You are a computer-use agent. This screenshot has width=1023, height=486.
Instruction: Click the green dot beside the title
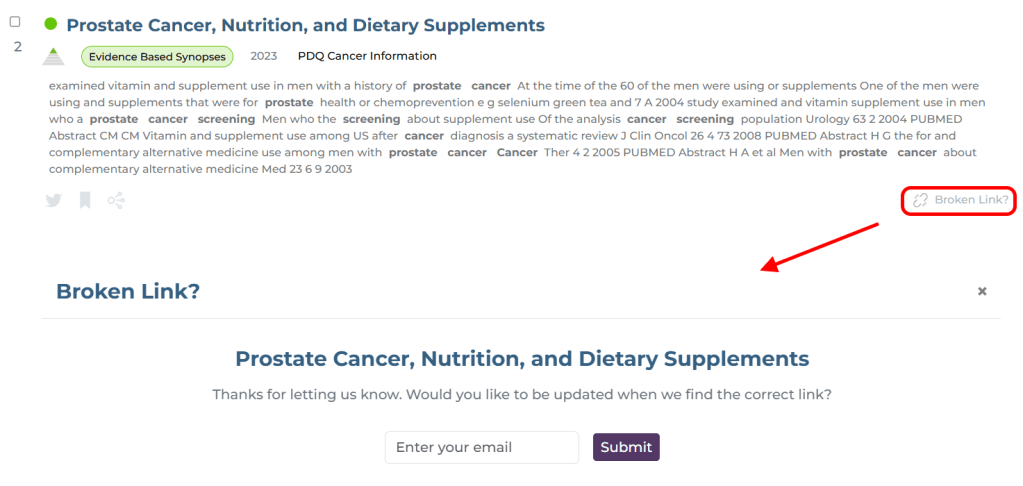click(51, 24)
